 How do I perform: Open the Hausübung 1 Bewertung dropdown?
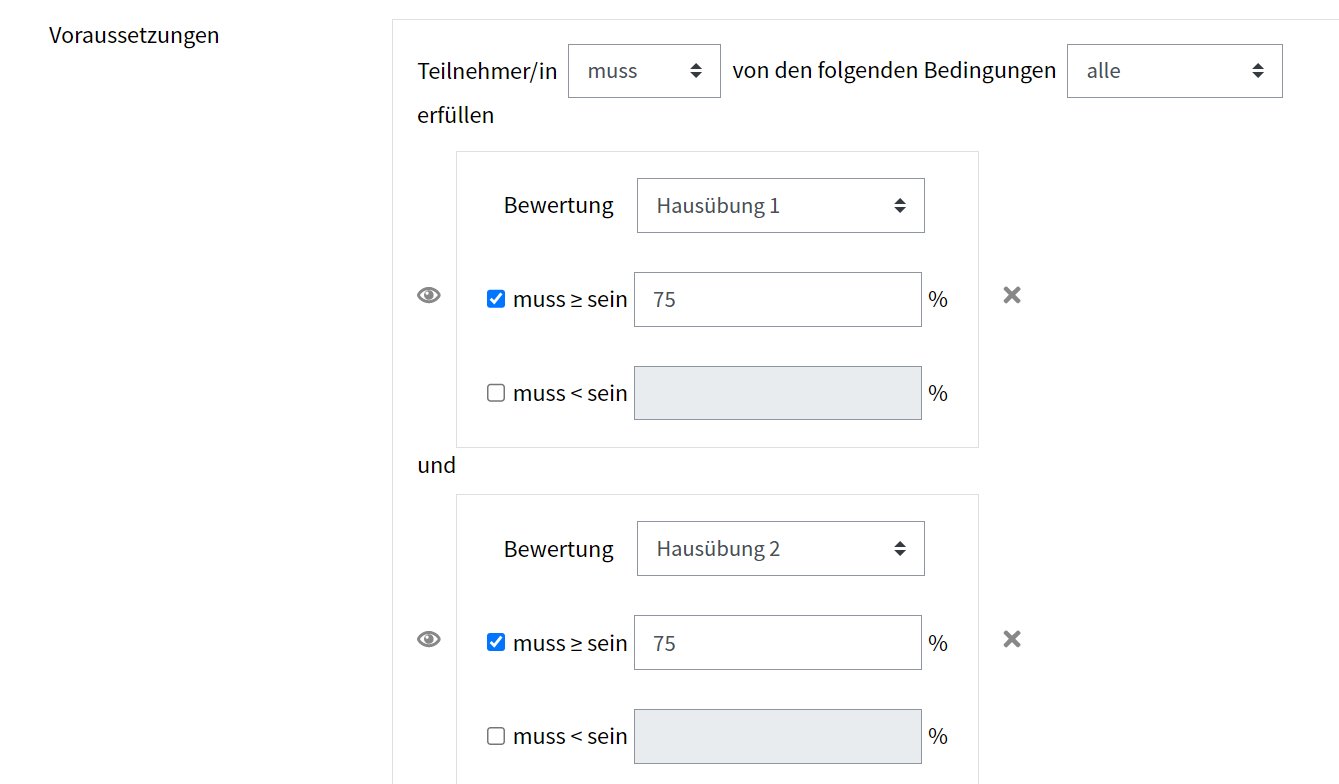click(780, 206)
